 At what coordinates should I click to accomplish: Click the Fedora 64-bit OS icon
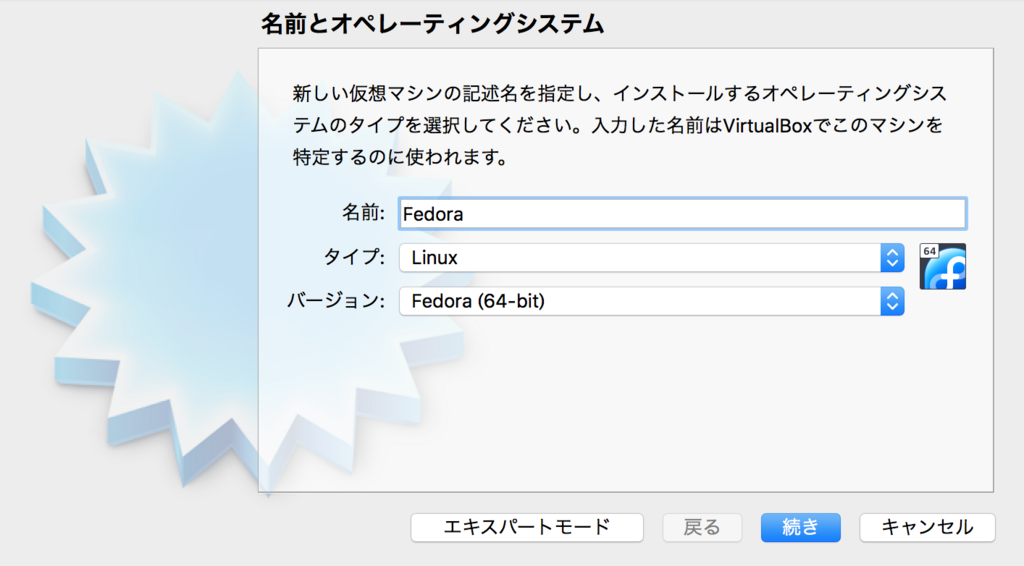coord(942,266)
